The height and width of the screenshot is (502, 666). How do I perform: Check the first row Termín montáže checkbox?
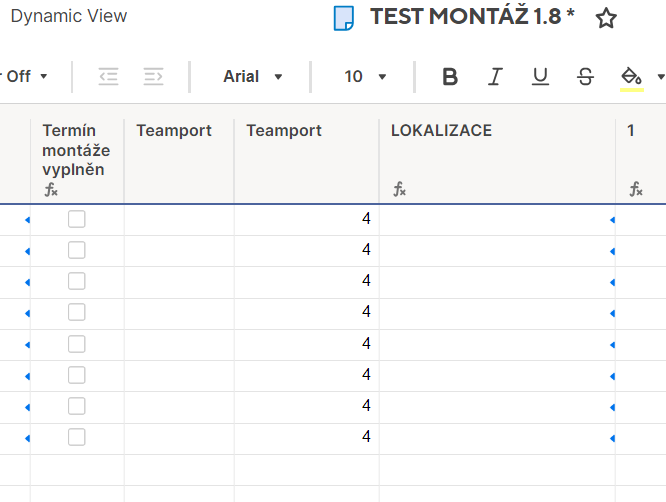click(x=76, y=220)
